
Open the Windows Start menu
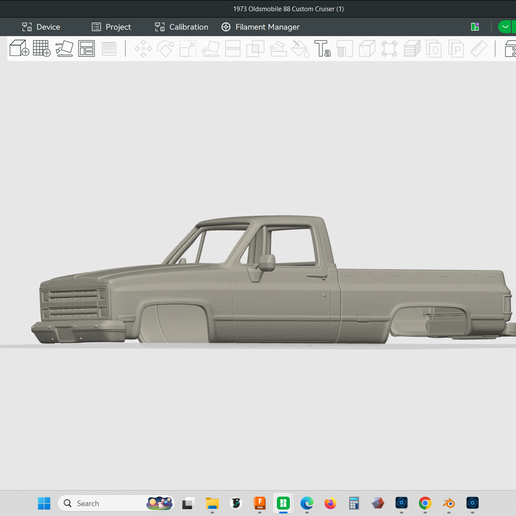tap(44, 503)
